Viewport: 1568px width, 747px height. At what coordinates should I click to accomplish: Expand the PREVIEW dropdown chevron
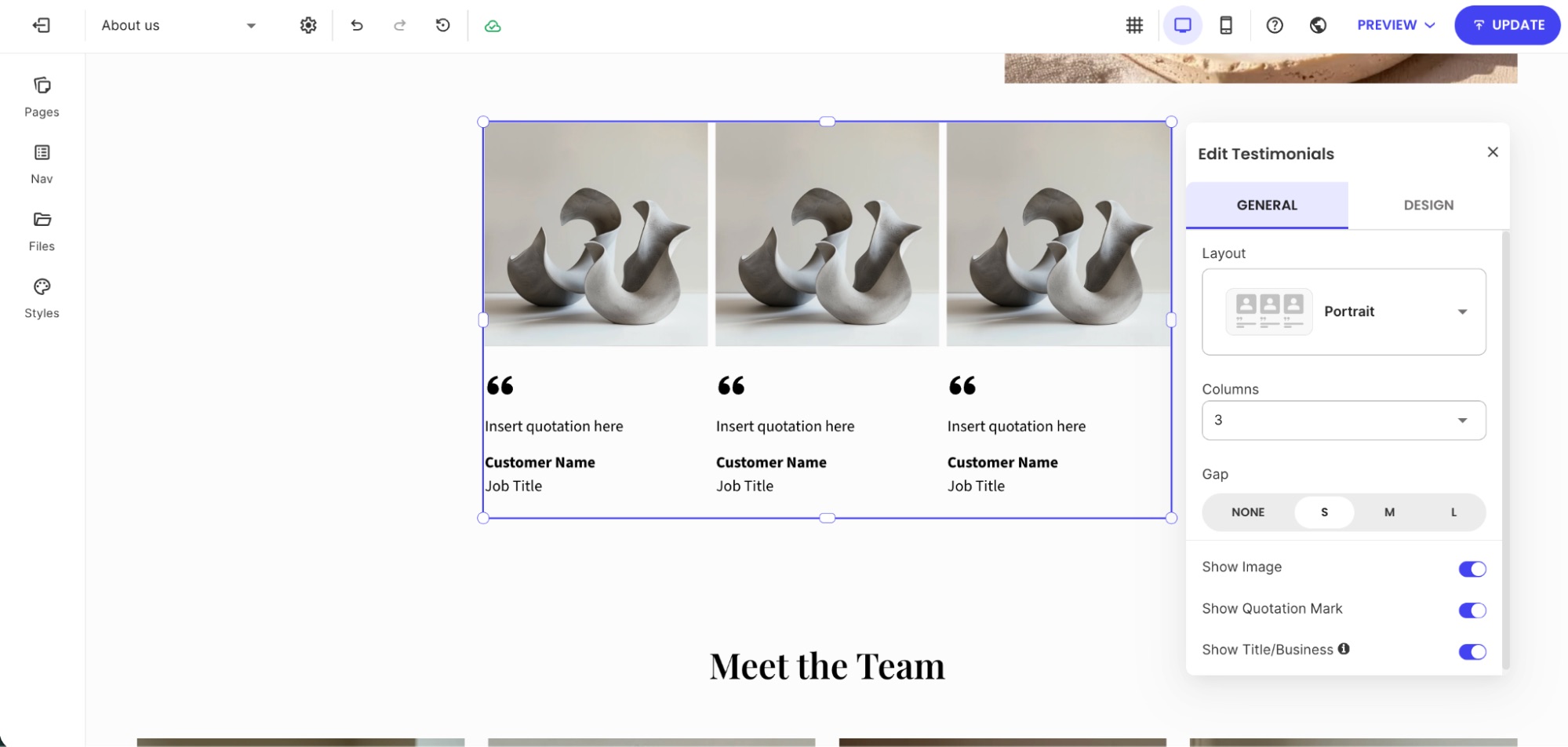(x=1430, y=25)
